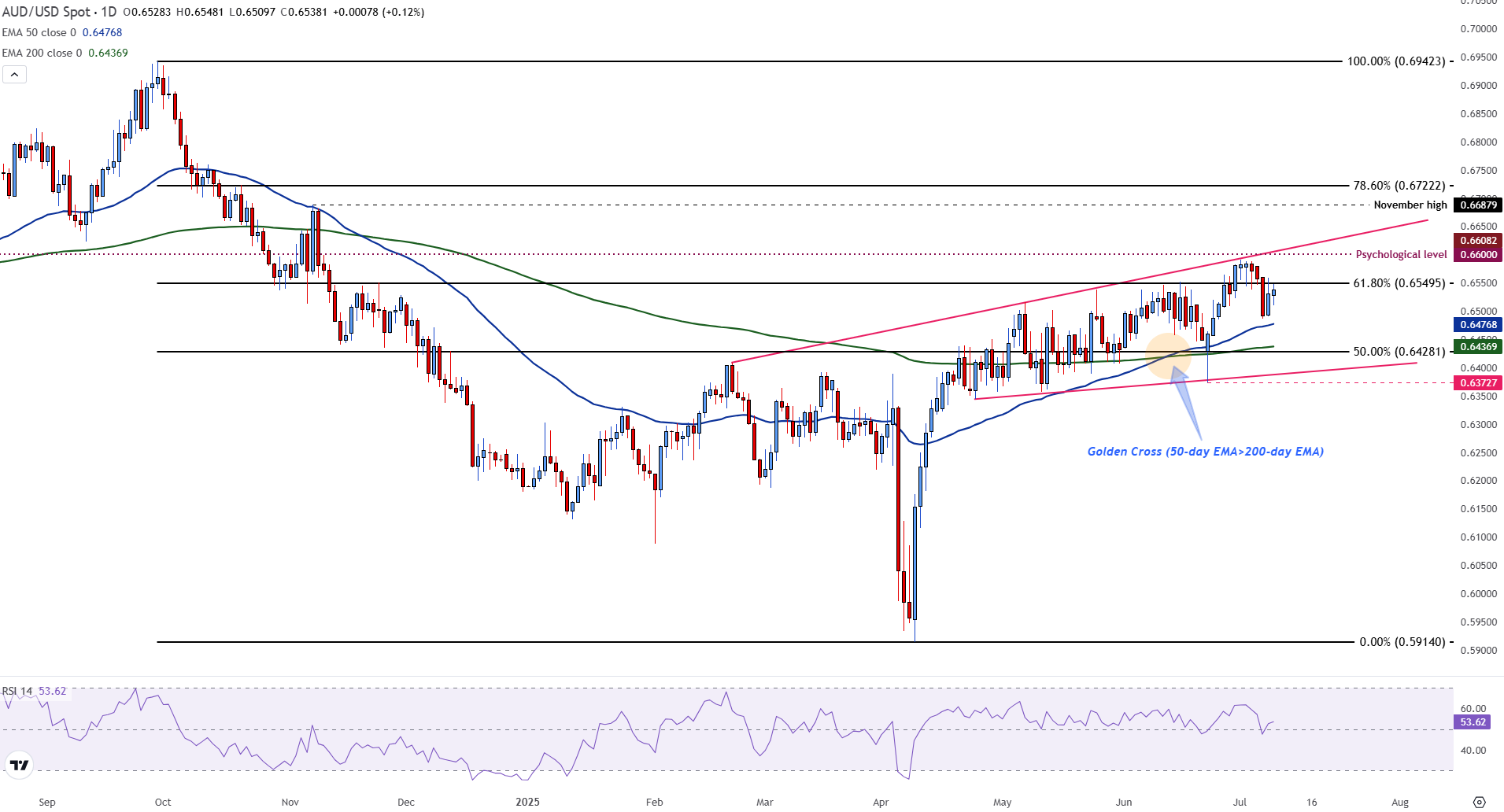Click the blue Golden Cross arrow marker
Image resolution: width=1504 pixels, height=812 pixels.
1187,401
